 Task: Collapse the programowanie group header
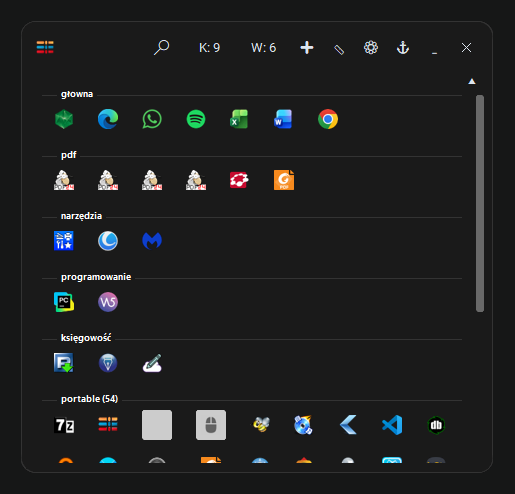point(96,277)
